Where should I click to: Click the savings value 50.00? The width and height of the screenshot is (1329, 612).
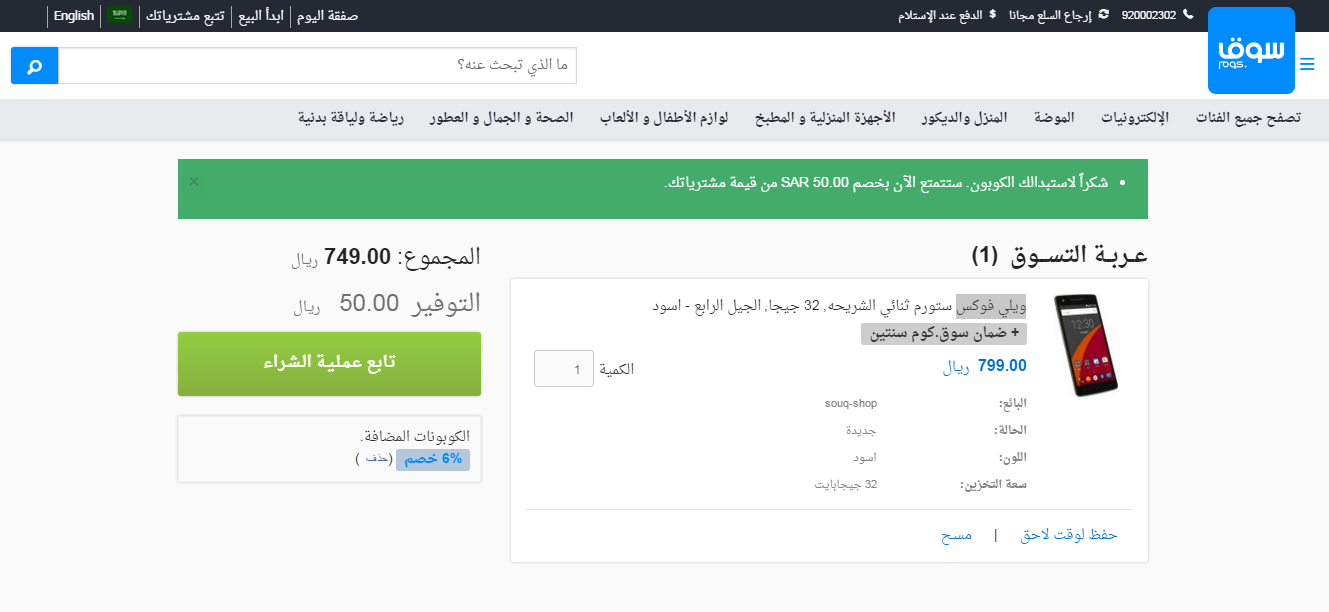tap(369, 303)
